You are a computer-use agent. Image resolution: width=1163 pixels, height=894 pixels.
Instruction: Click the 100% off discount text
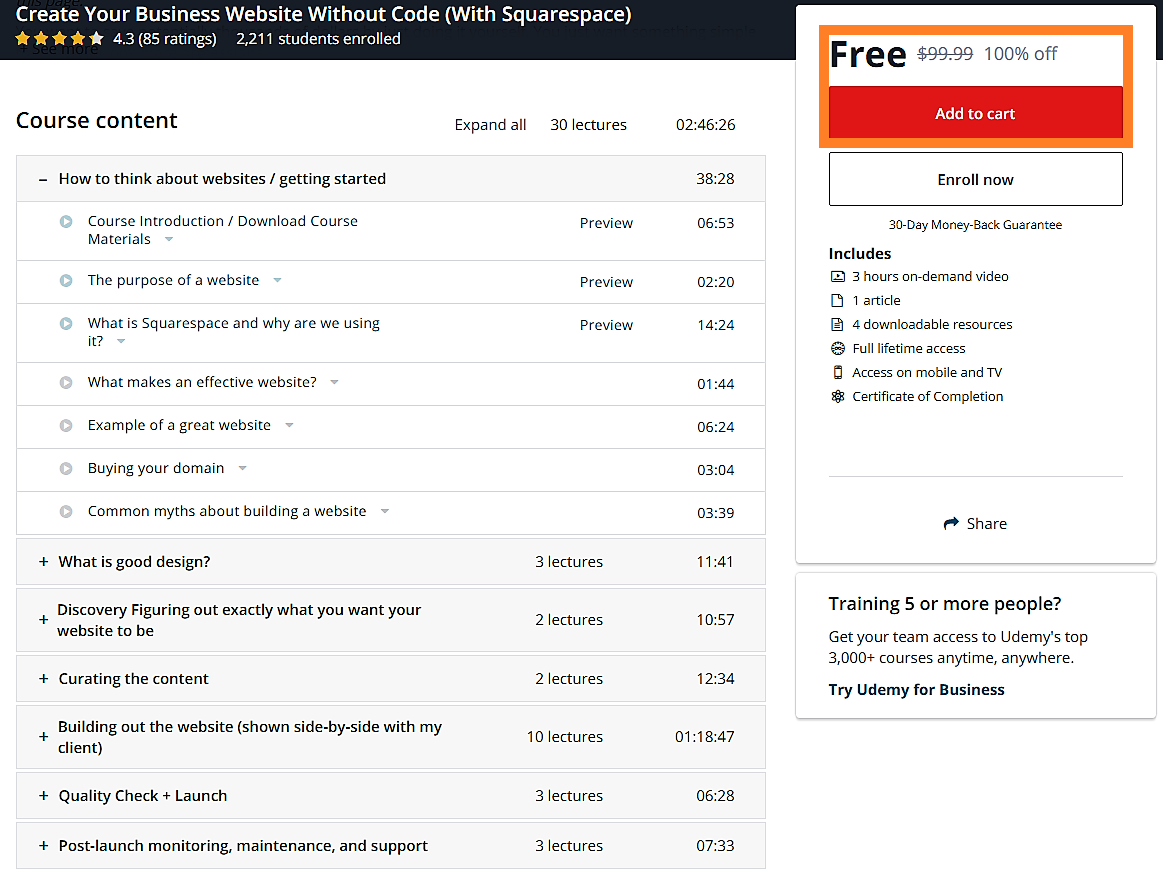coord(1021,53)
